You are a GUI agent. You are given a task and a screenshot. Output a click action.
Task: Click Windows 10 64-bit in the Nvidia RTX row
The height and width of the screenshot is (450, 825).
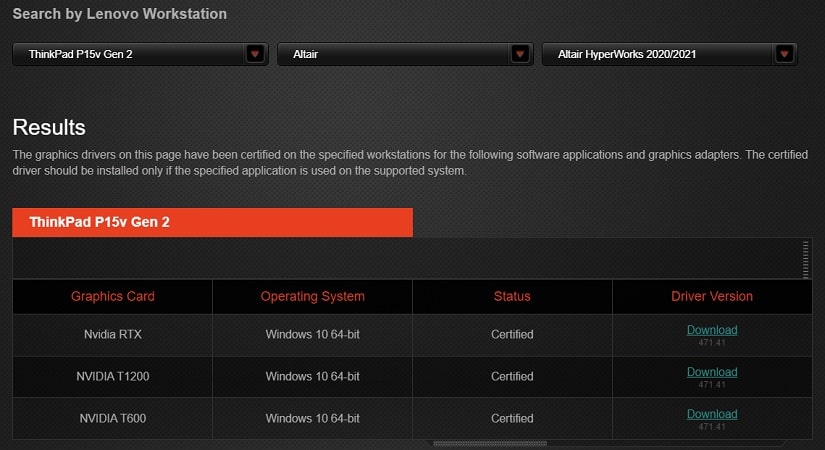313,335
